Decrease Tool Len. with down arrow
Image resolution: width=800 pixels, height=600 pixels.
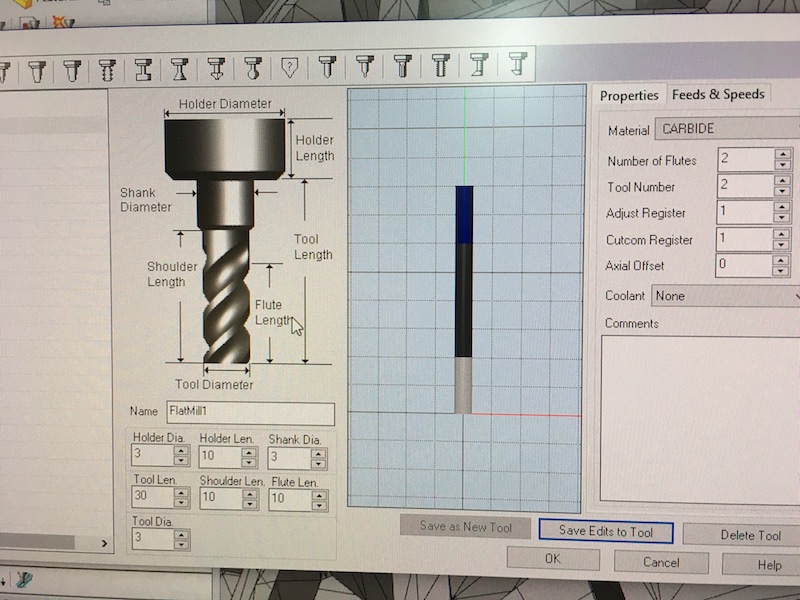[182, 503]
